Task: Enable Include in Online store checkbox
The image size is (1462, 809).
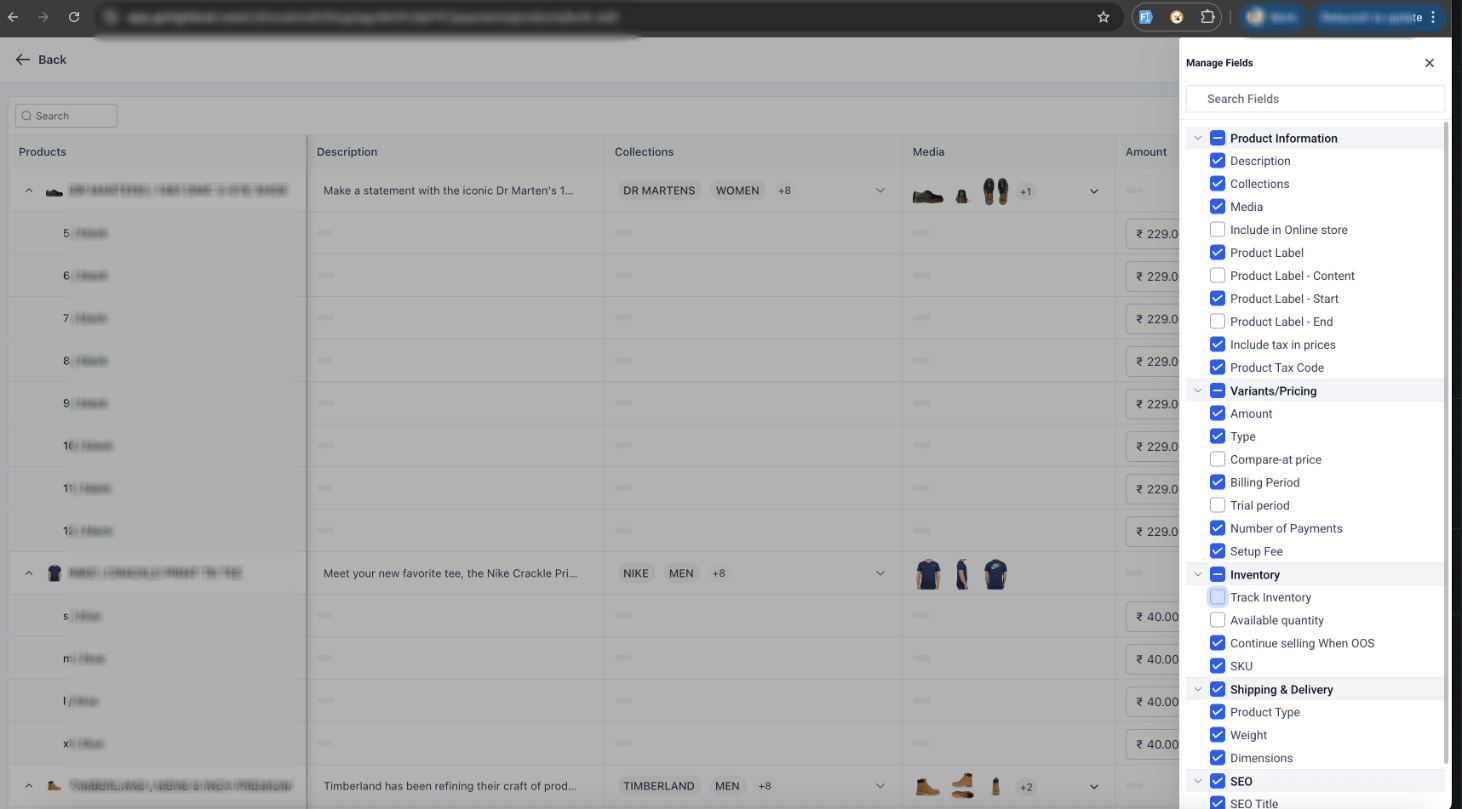Action: tap(1217, 230)
